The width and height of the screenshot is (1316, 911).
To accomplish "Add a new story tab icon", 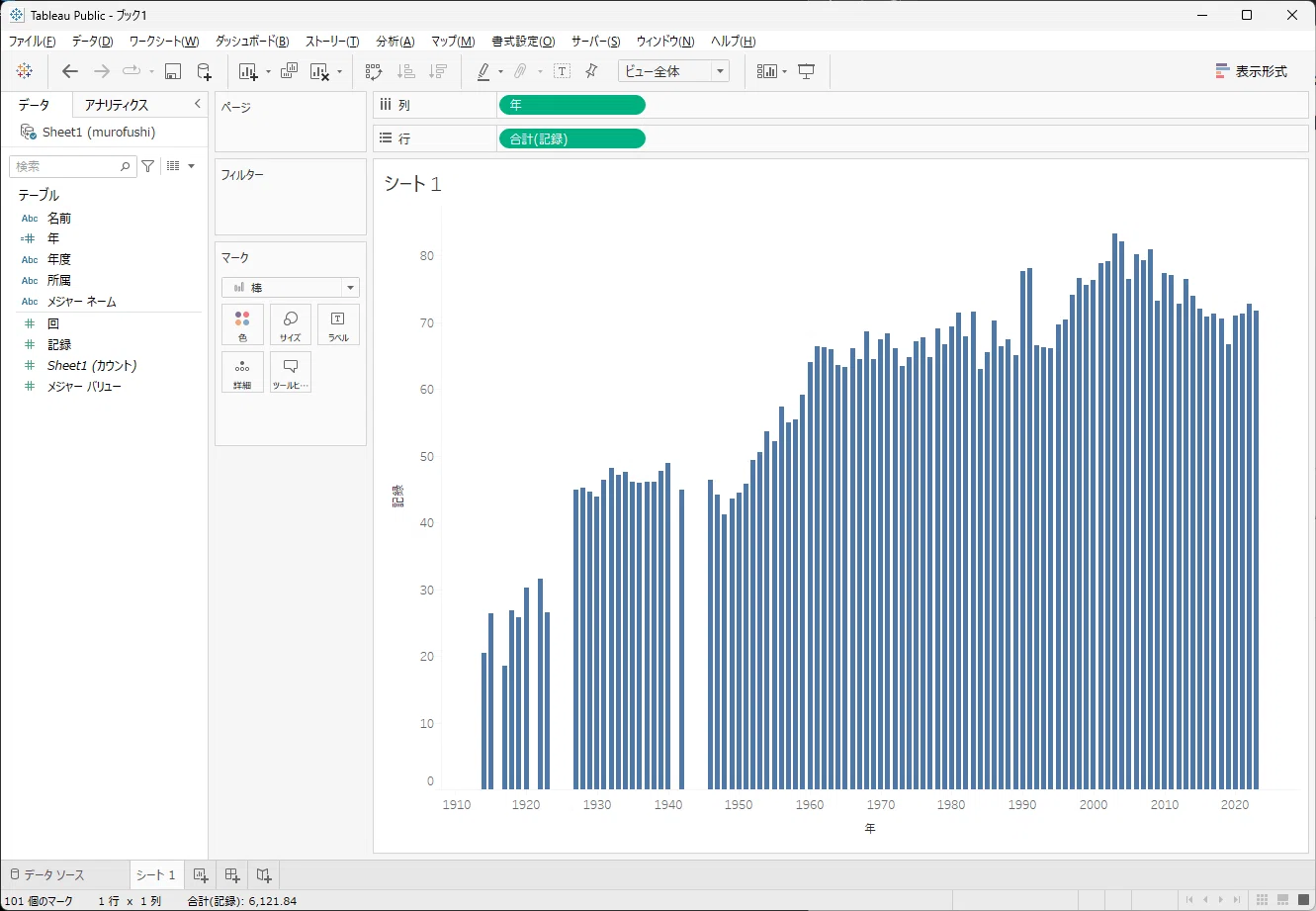I will [x=263, y=874].
